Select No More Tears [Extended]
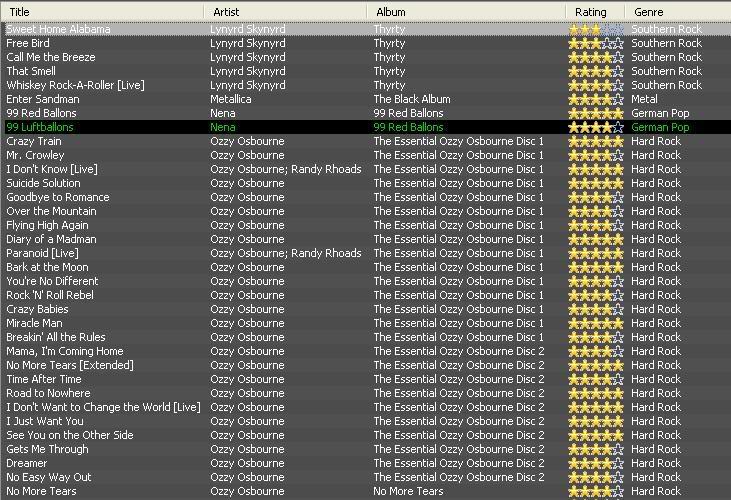This screenshot has width=731, height=500. (70, 365)
